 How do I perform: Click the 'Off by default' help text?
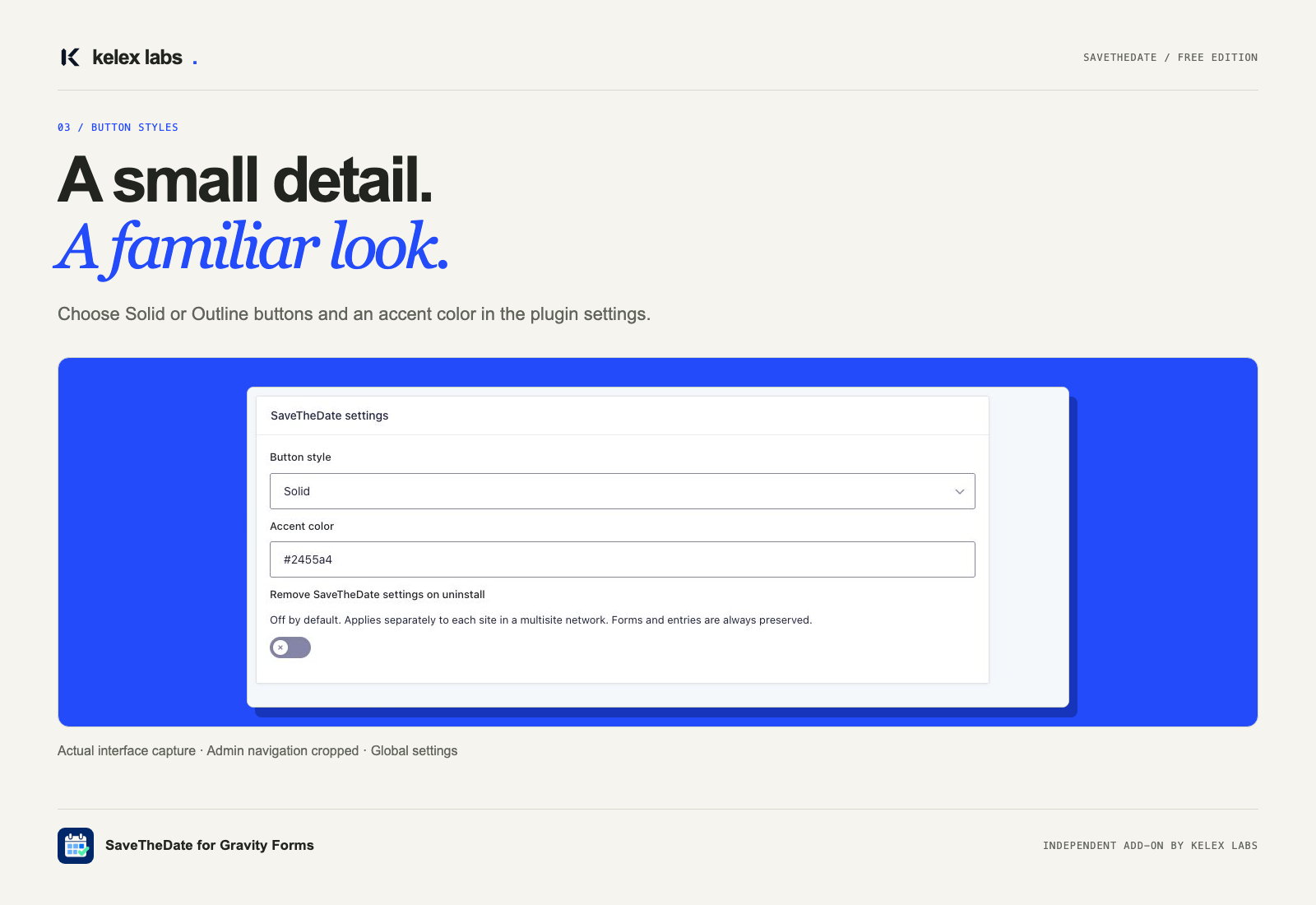click(540, 620)
